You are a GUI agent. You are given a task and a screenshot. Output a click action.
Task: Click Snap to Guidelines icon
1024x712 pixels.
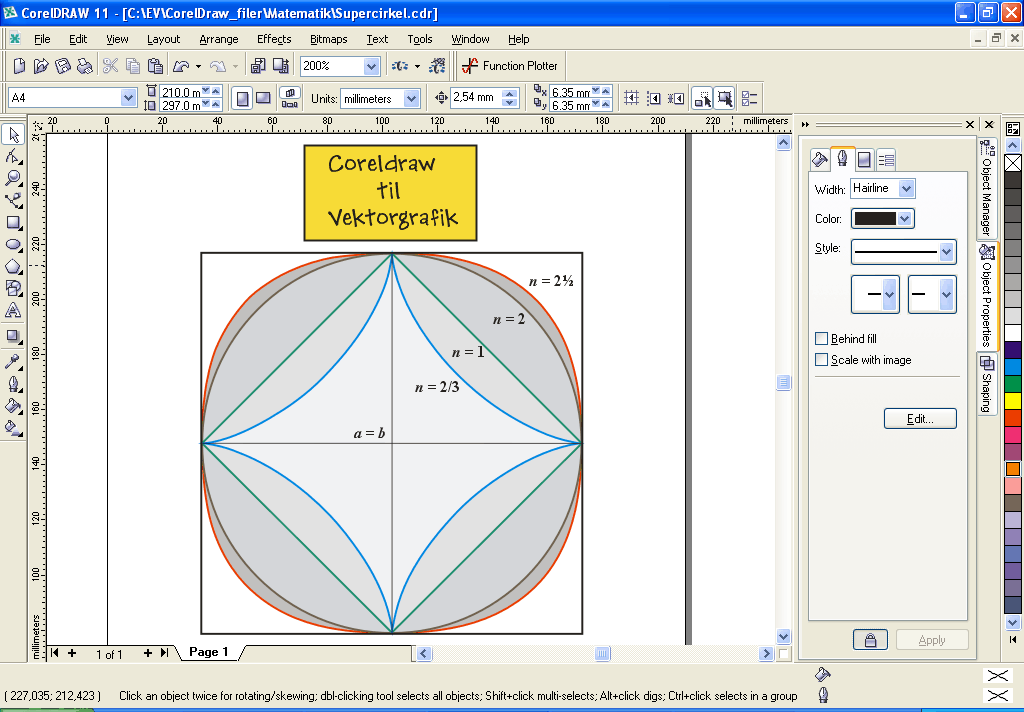tap(654, 99)
